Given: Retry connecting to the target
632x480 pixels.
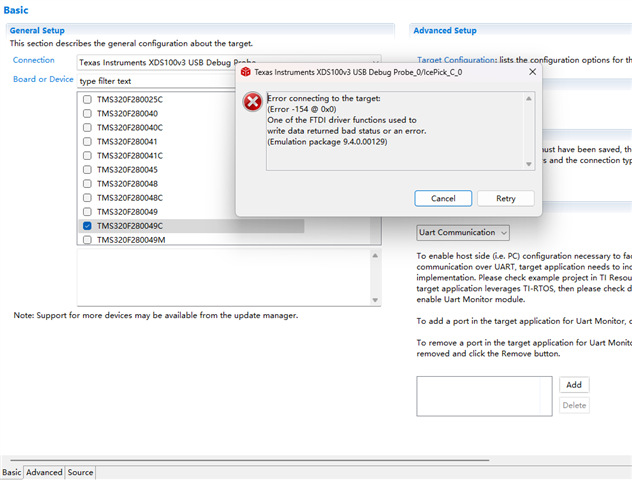Looking at the screenshot, I should tap(506, 198).
